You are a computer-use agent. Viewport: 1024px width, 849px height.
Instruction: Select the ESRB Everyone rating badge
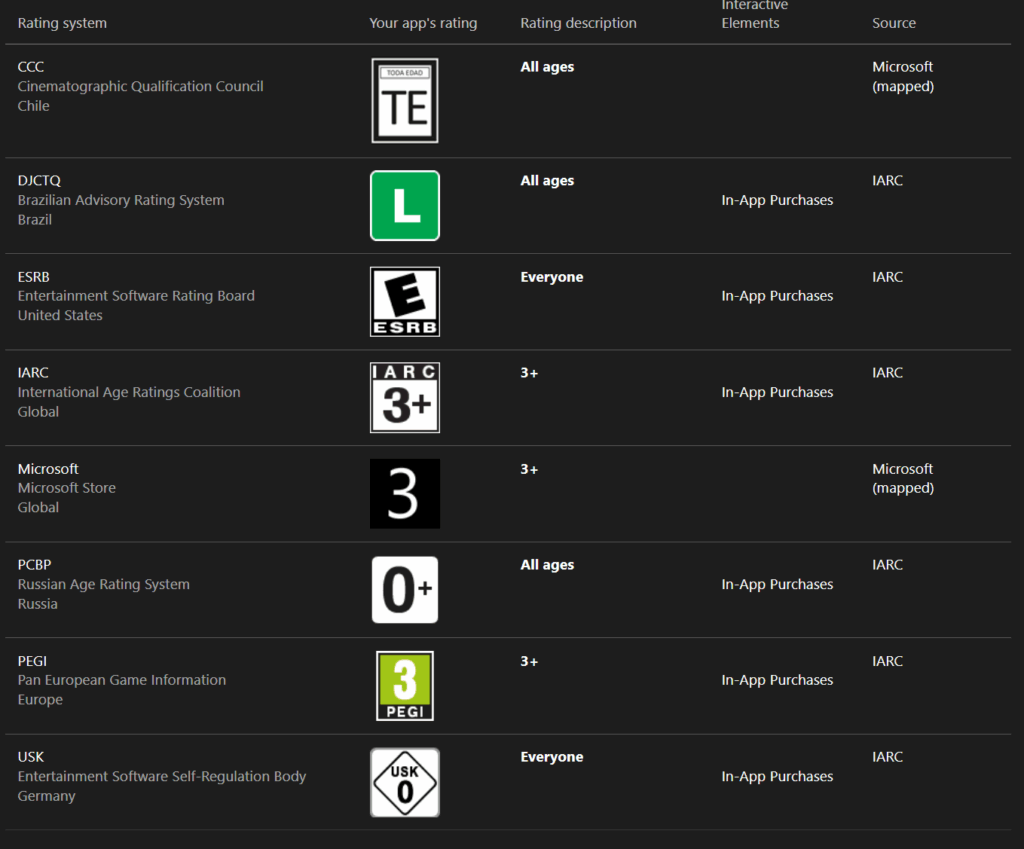click(x=405, y=302)
